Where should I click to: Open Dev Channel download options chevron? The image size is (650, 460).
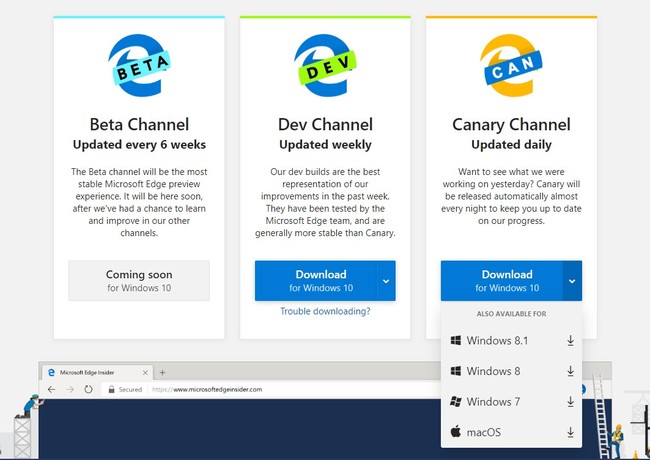tap(386, 281)
